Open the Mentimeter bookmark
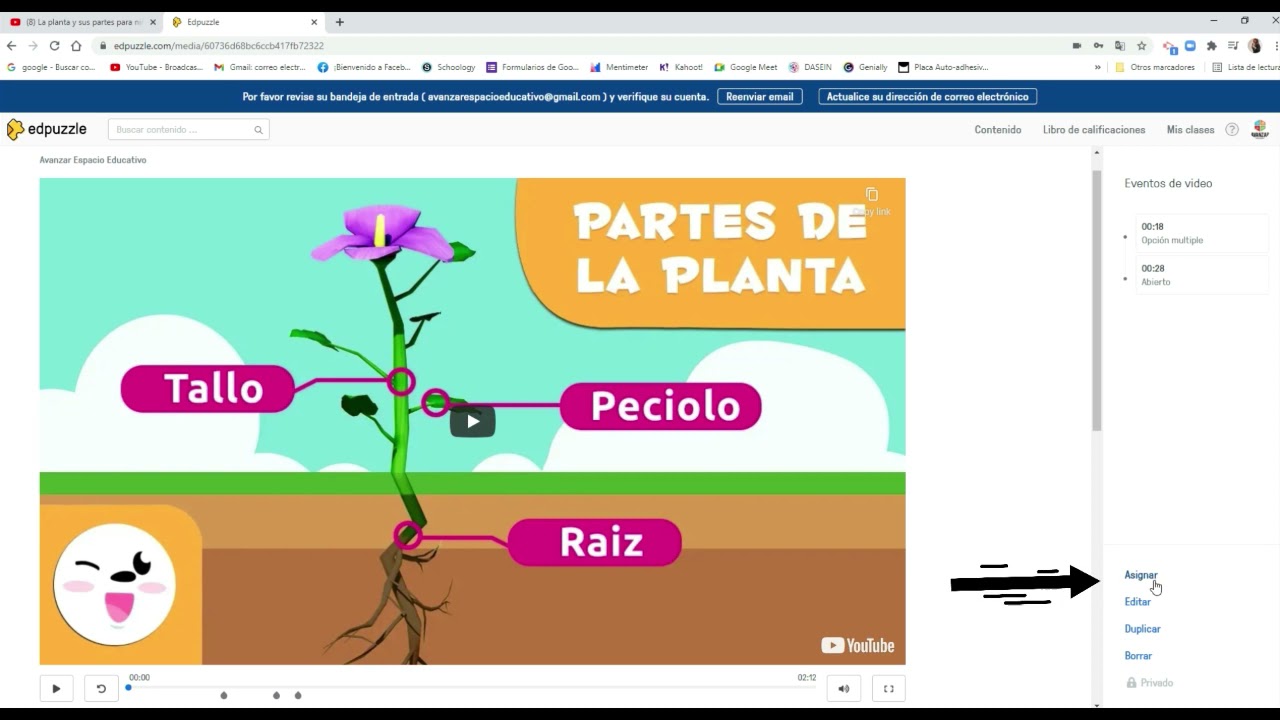The image size is (1280, 720). tap(619, 67)
